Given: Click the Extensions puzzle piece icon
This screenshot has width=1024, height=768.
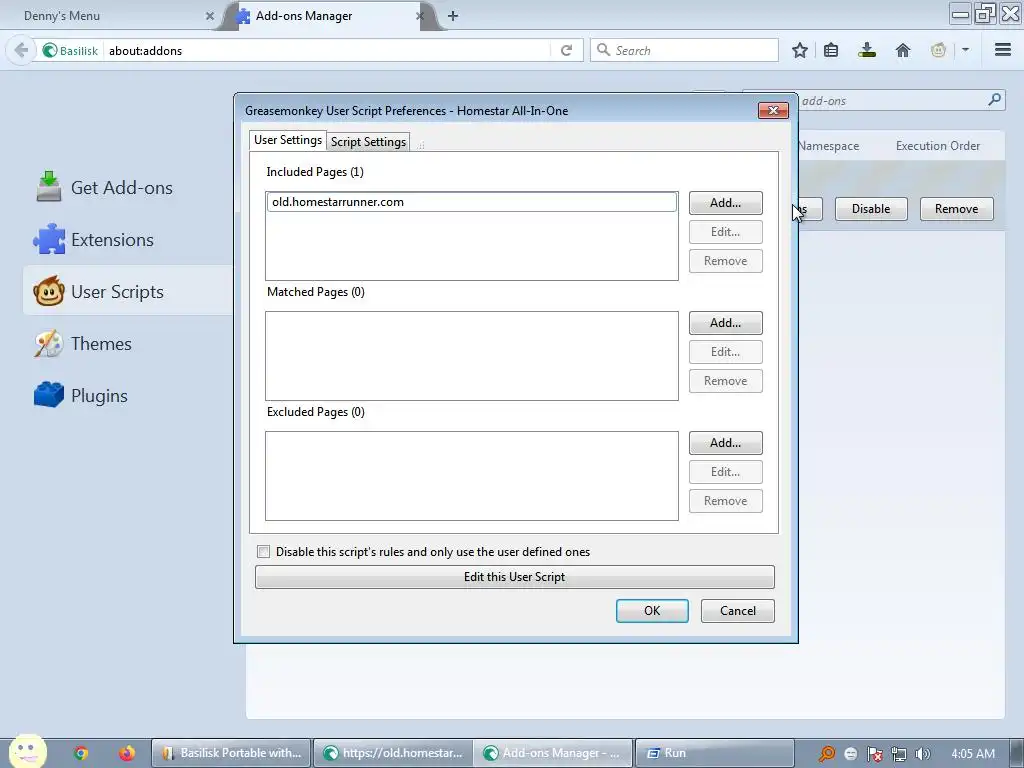Looking at the screenshot, I should (x=49, y=239).
